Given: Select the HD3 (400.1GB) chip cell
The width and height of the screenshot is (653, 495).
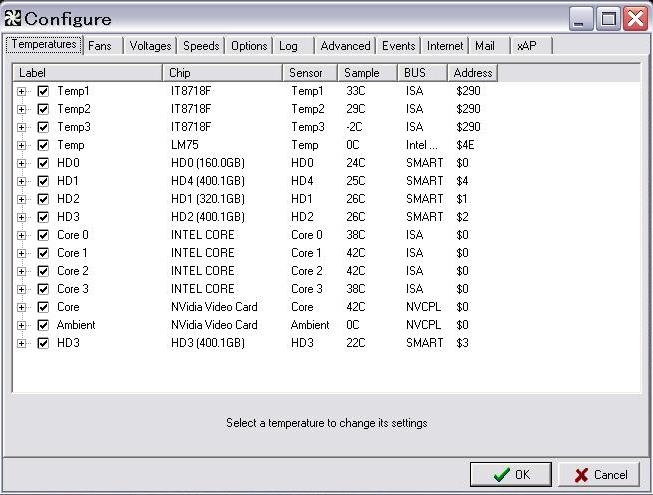Looking at the screenshot, I should coord(208,343).
